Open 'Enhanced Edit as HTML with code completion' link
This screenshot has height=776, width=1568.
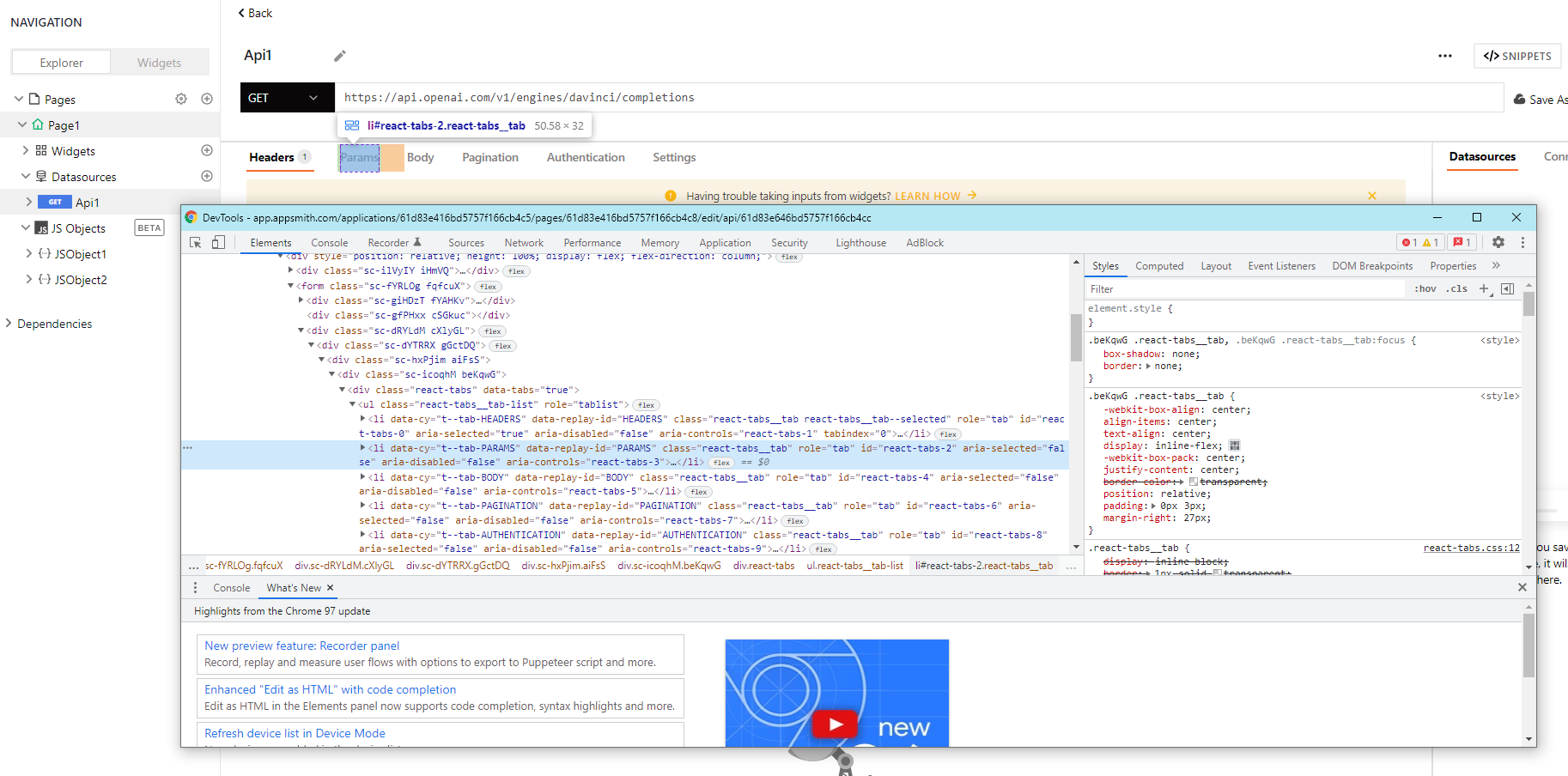330,689
